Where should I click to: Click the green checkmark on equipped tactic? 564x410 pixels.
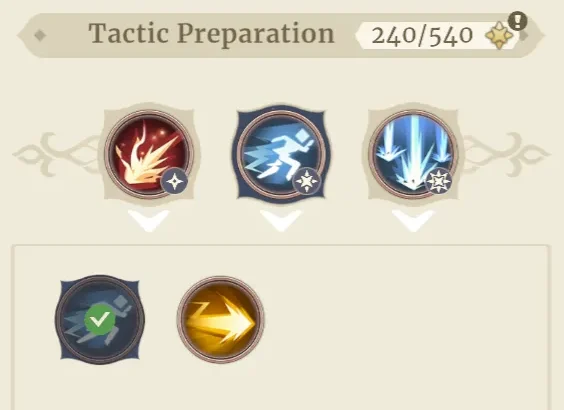click(x=100, y=319)
